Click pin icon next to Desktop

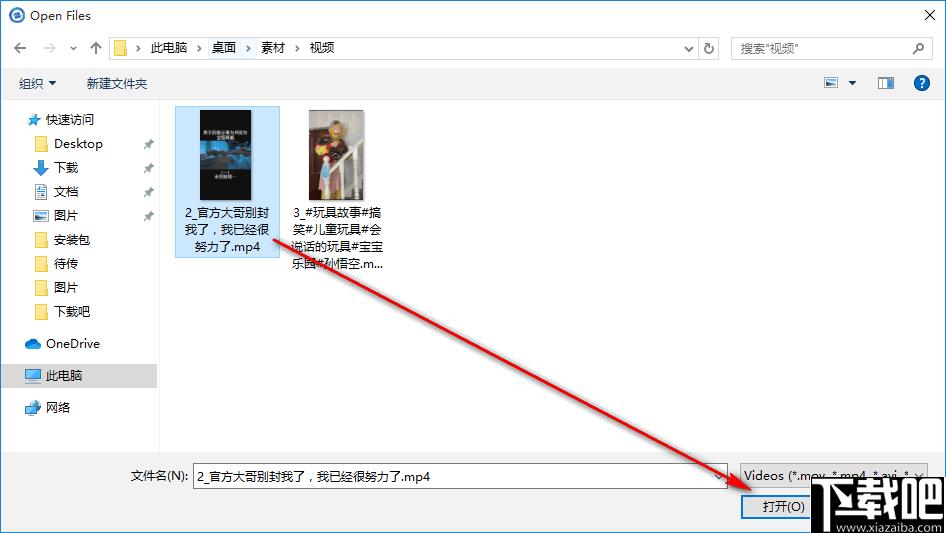pyautogui.click(x=148, y=144)
